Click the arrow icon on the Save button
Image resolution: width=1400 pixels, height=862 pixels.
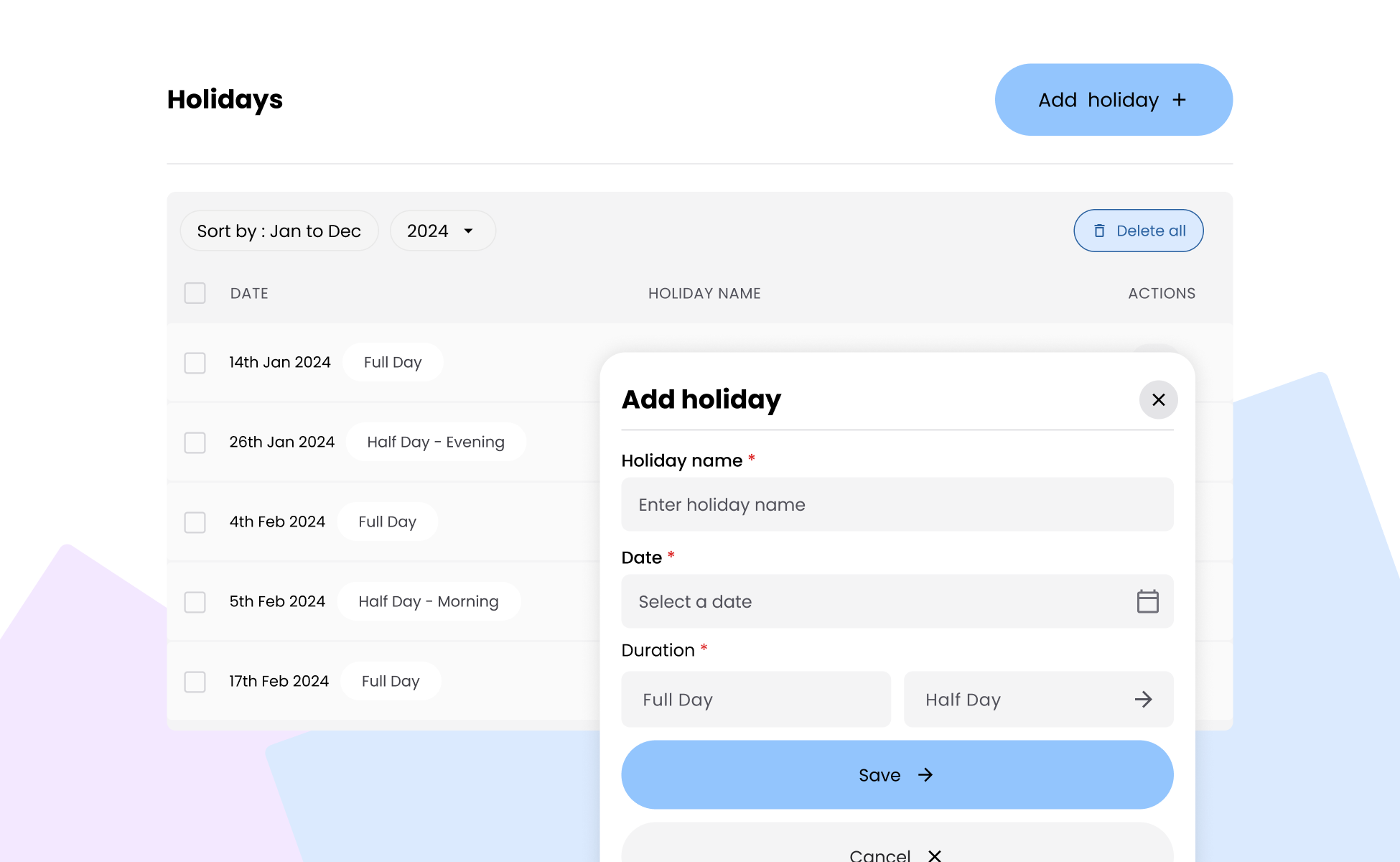[926, 775]
